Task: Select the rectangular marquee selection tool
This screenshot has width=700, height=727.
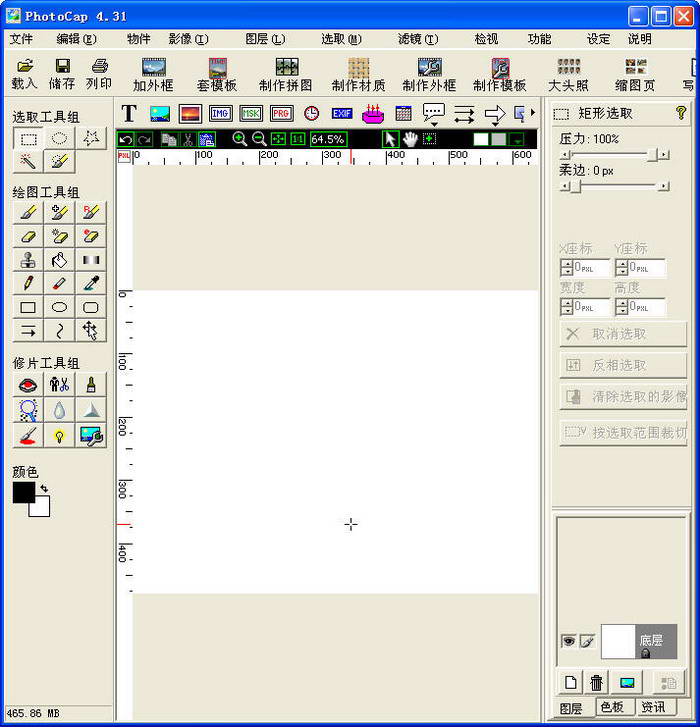Action: coord(28,138)
